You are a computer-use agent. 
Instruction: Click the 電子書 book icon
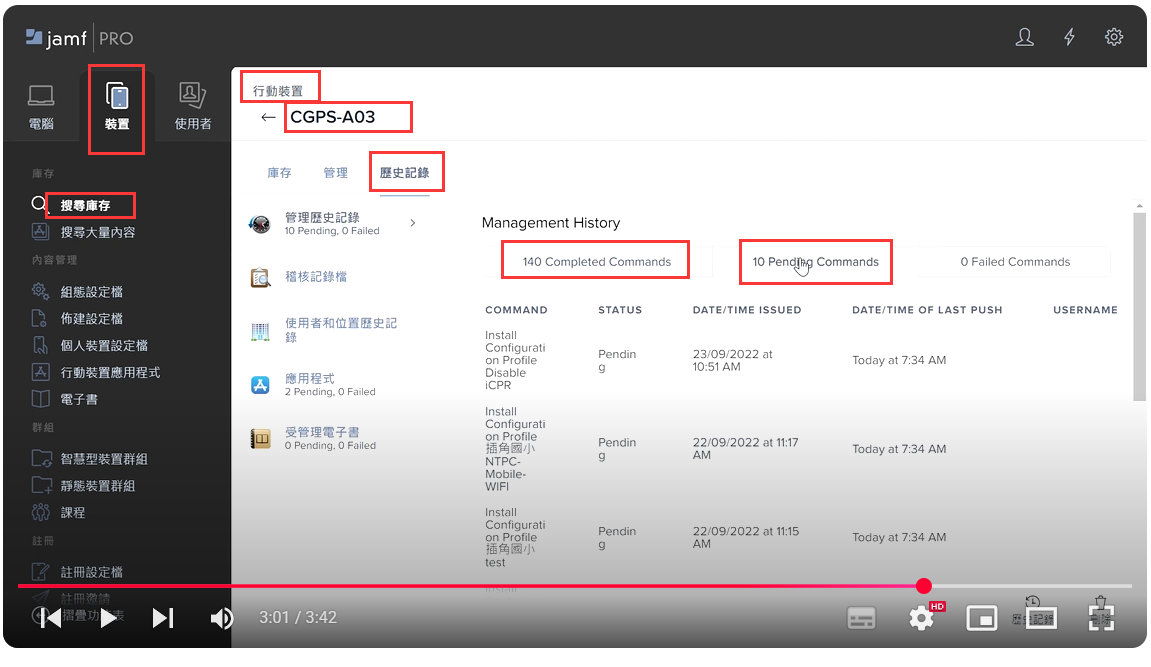click(x=40, y=399)
